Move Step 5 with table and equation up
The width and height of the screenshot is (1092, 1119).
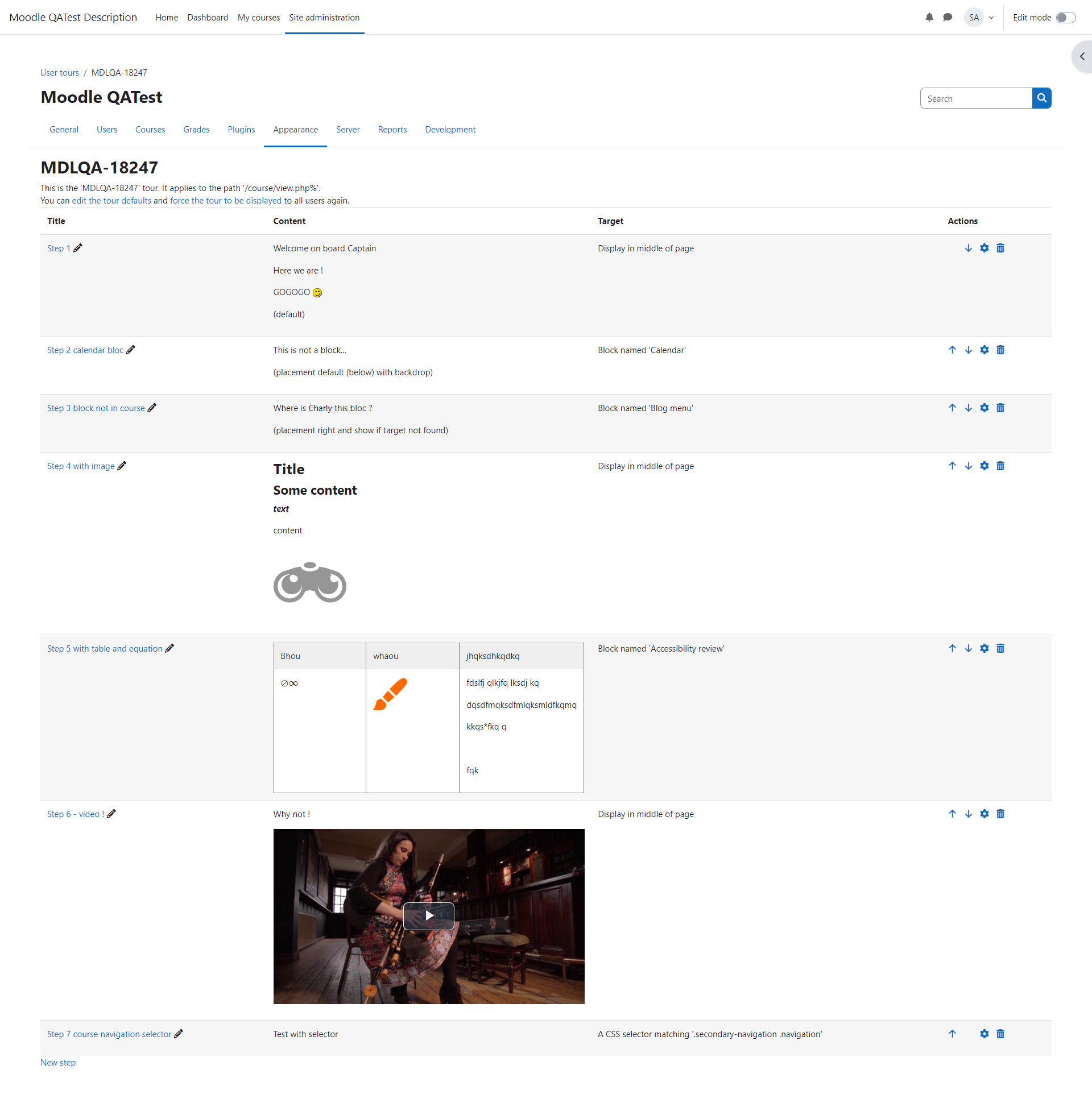pos(952,648)
